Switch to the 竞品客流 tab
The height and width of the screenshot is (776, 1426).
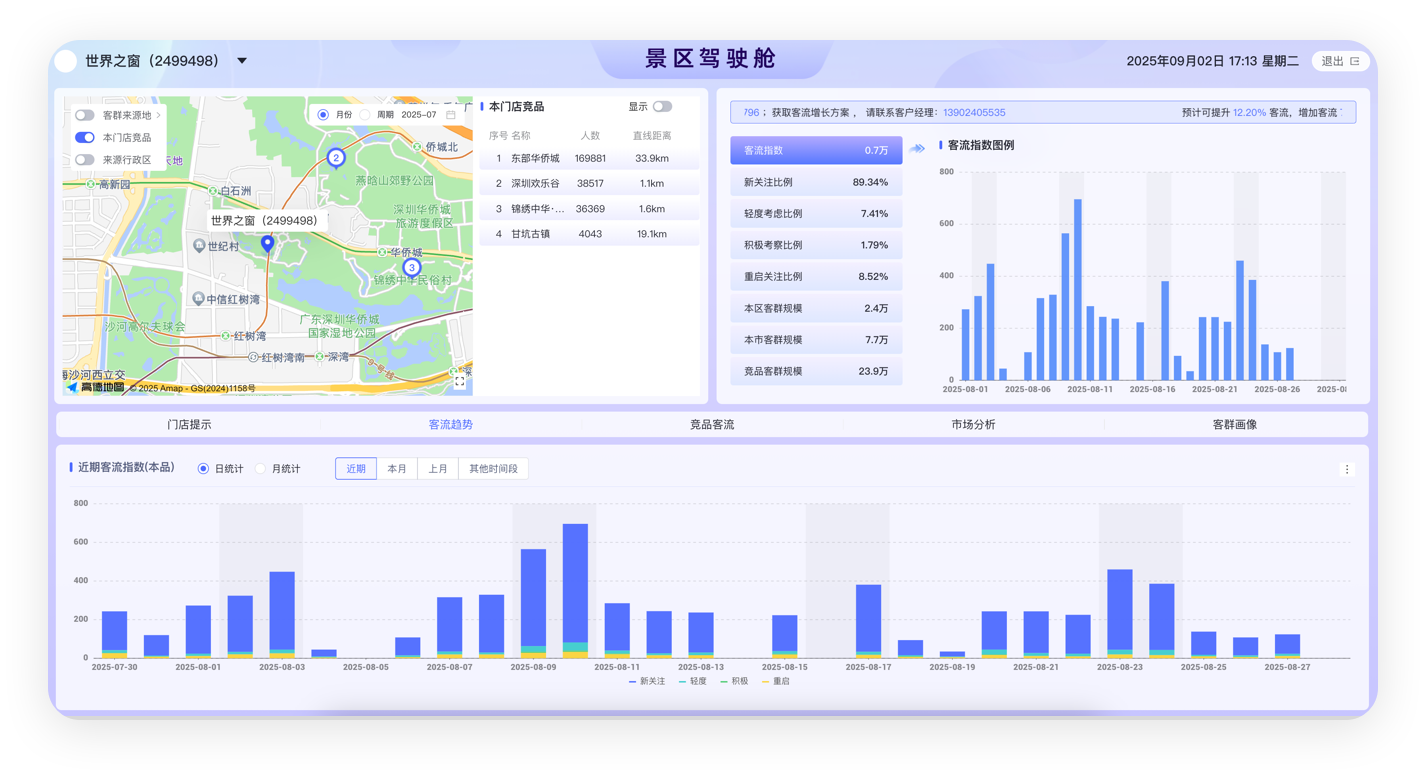[x=712, y=424]
